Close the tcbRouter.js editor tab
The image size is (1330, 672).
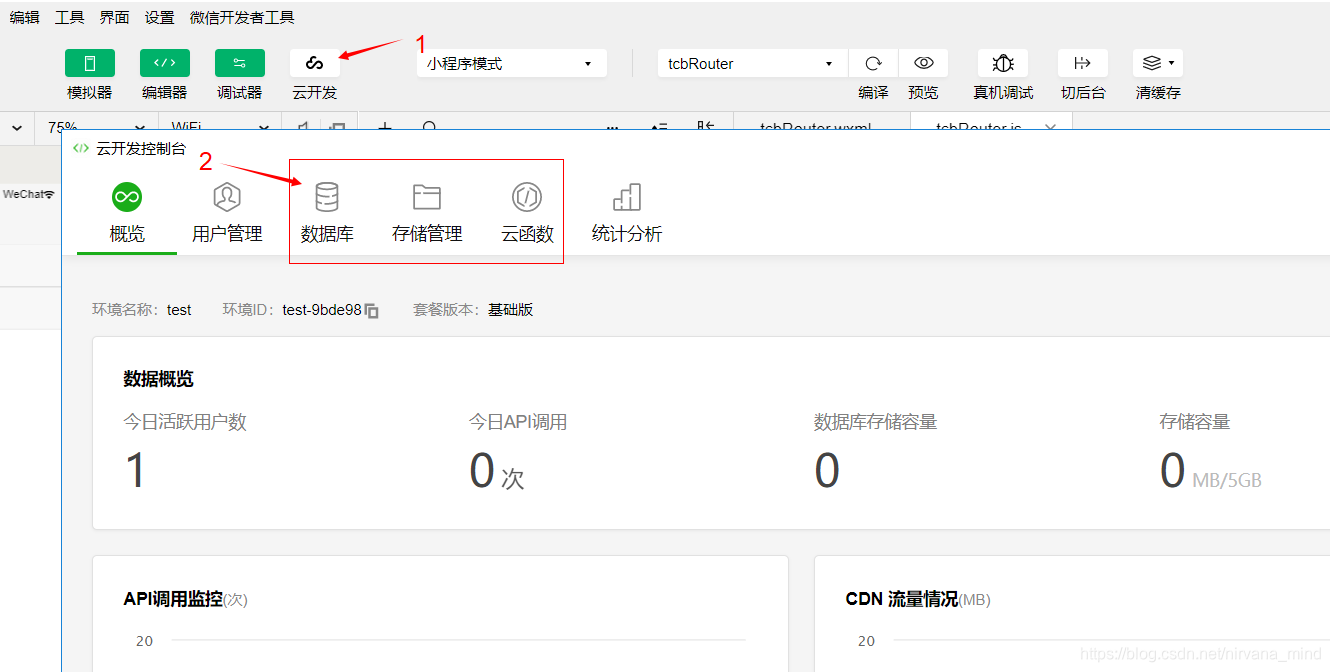click(1049, 127)
